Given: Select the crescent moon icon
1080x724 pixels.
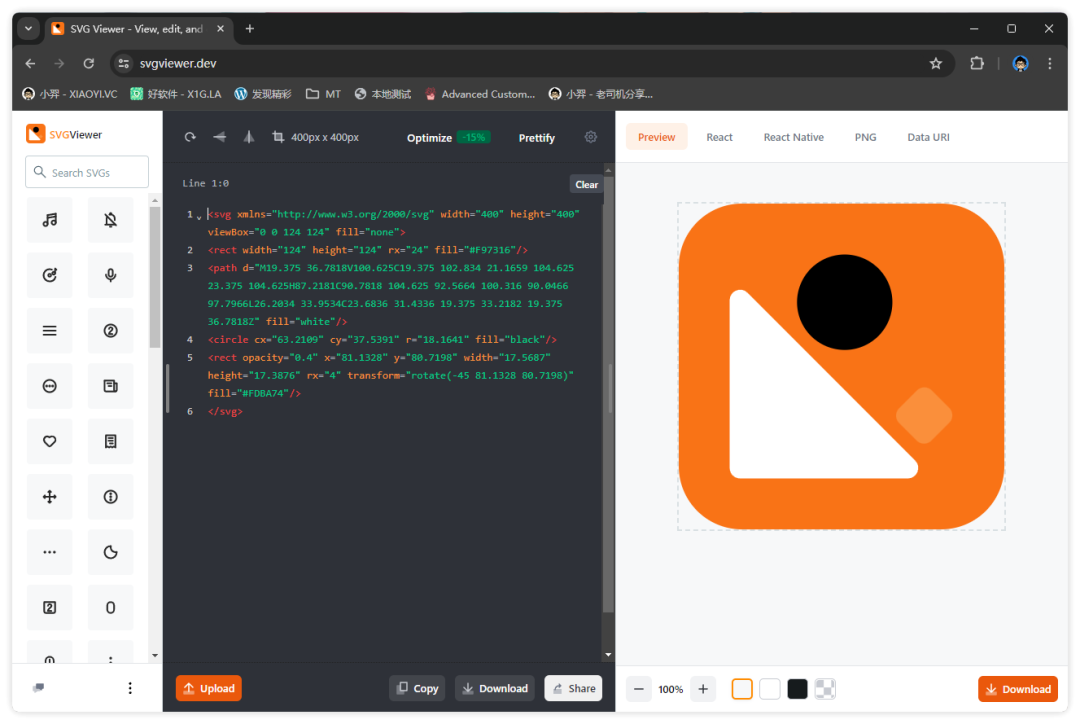Looking at the screenshot, I should click(110, 552).
